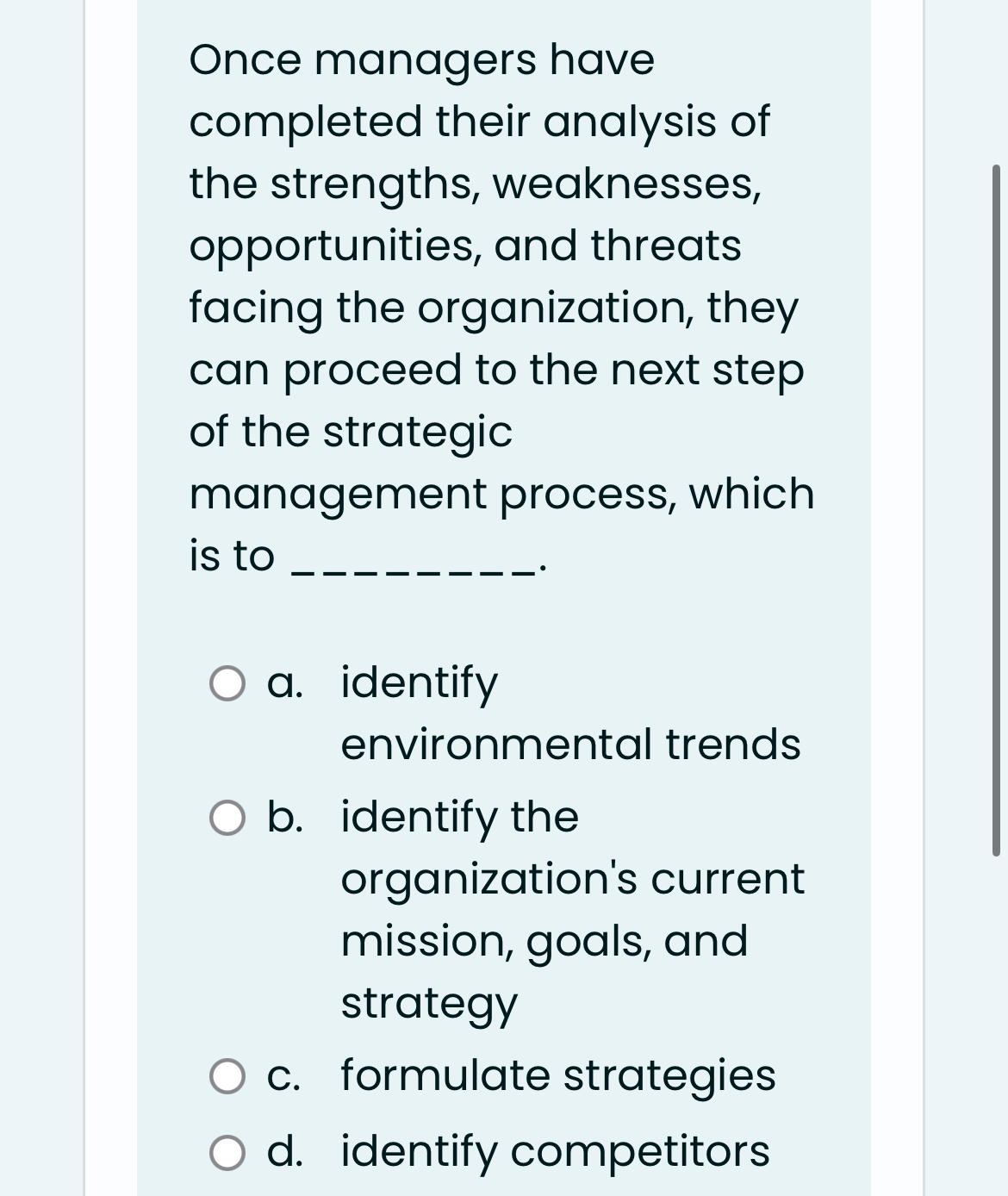1008x1196 pixels.
Task: Choose the radio button beside formulate strategies
Action: [x=227, y=1077]
